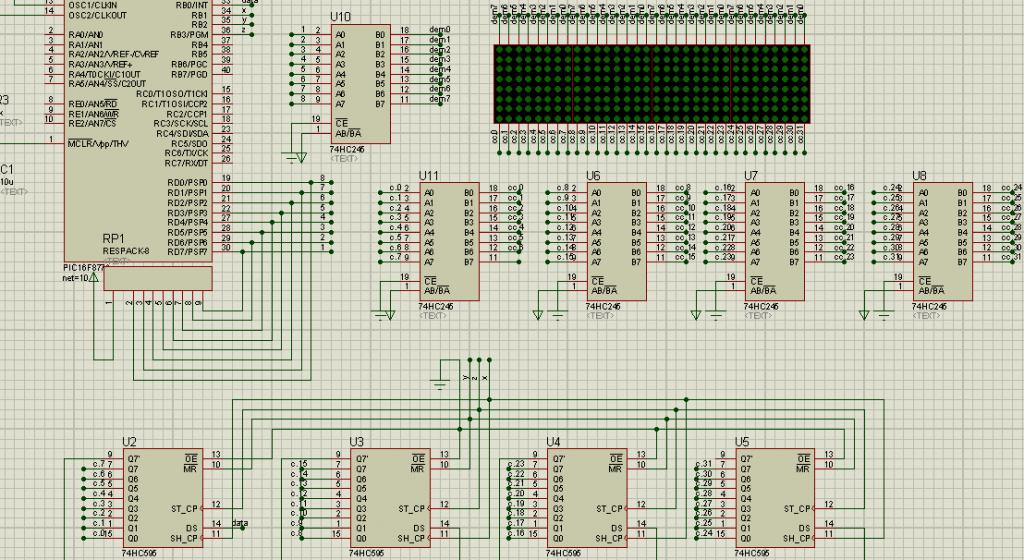Click the U7 reference label
Image resolution: width=1024 pixels, height=560 pixels.
tap(751, 176)
